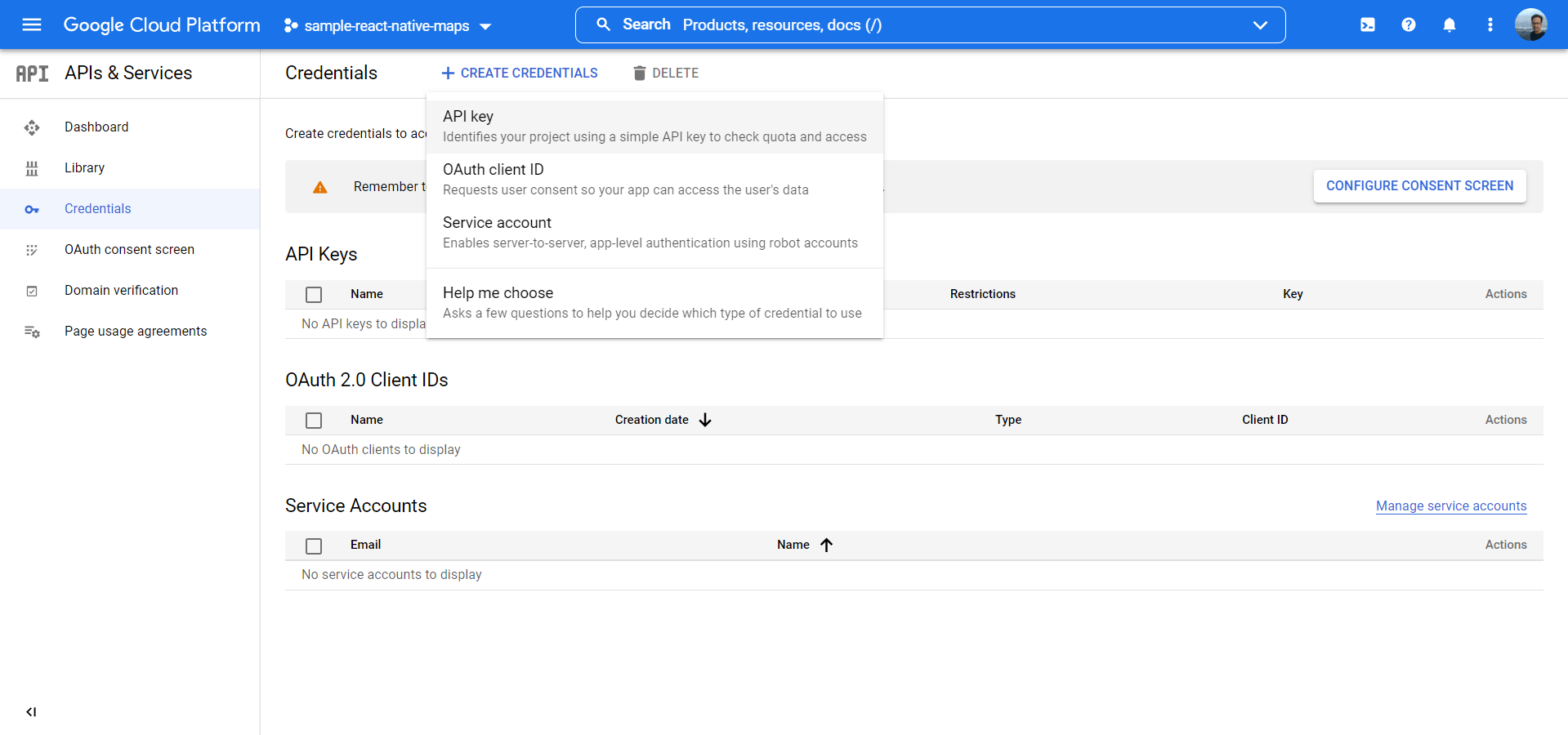Screen dimensions: 1568x735
Task: Go to Dashboard in sidebar
Action: pos(130,127)
